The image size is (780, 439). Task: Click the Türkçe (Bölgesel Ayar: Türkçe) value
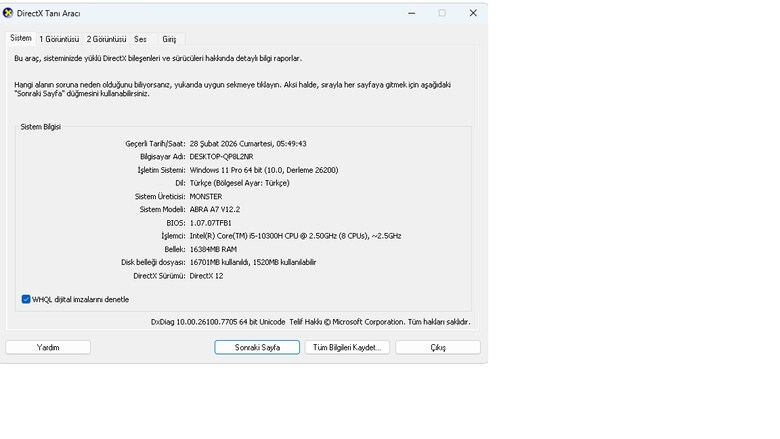tap(239, 183)
